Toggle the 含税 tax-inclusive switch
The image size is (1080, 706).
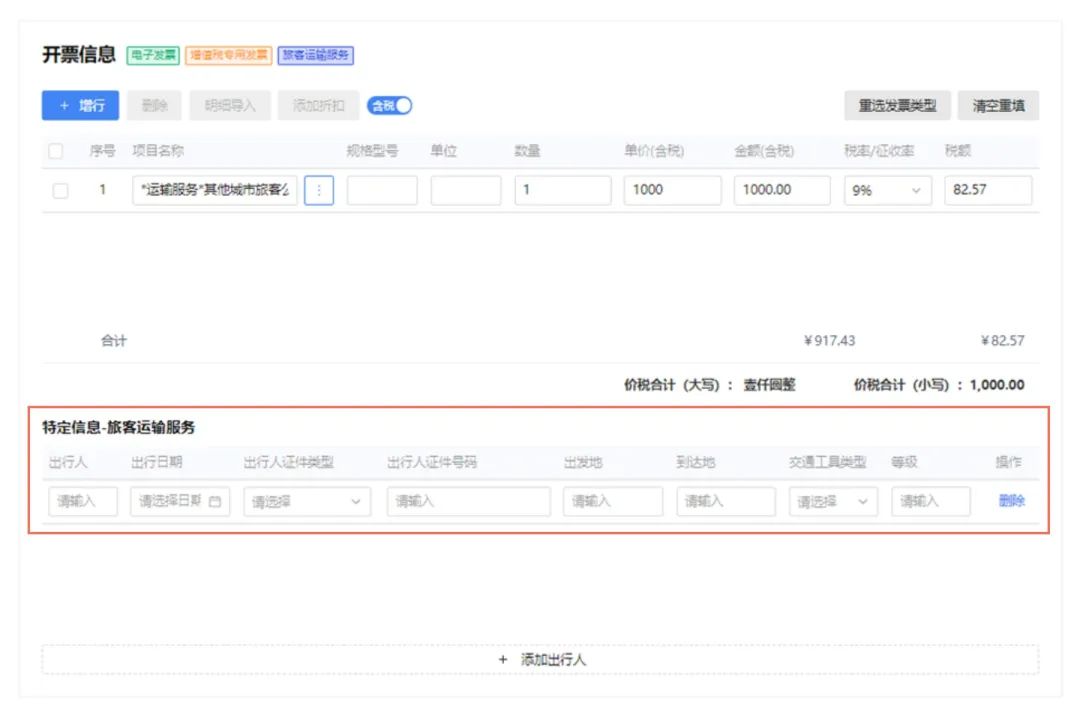(390, 105)
